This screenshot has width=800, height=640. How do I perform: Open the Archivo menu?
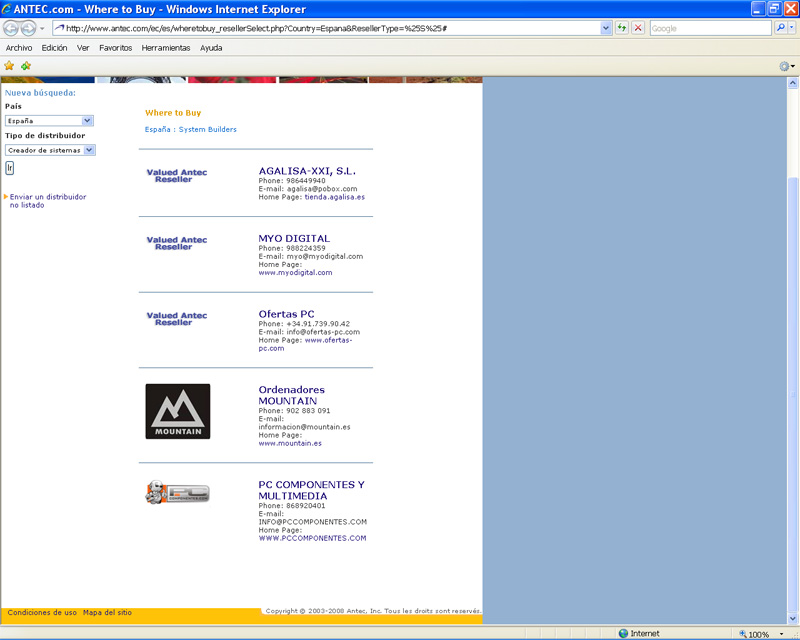tap(19, 48)
